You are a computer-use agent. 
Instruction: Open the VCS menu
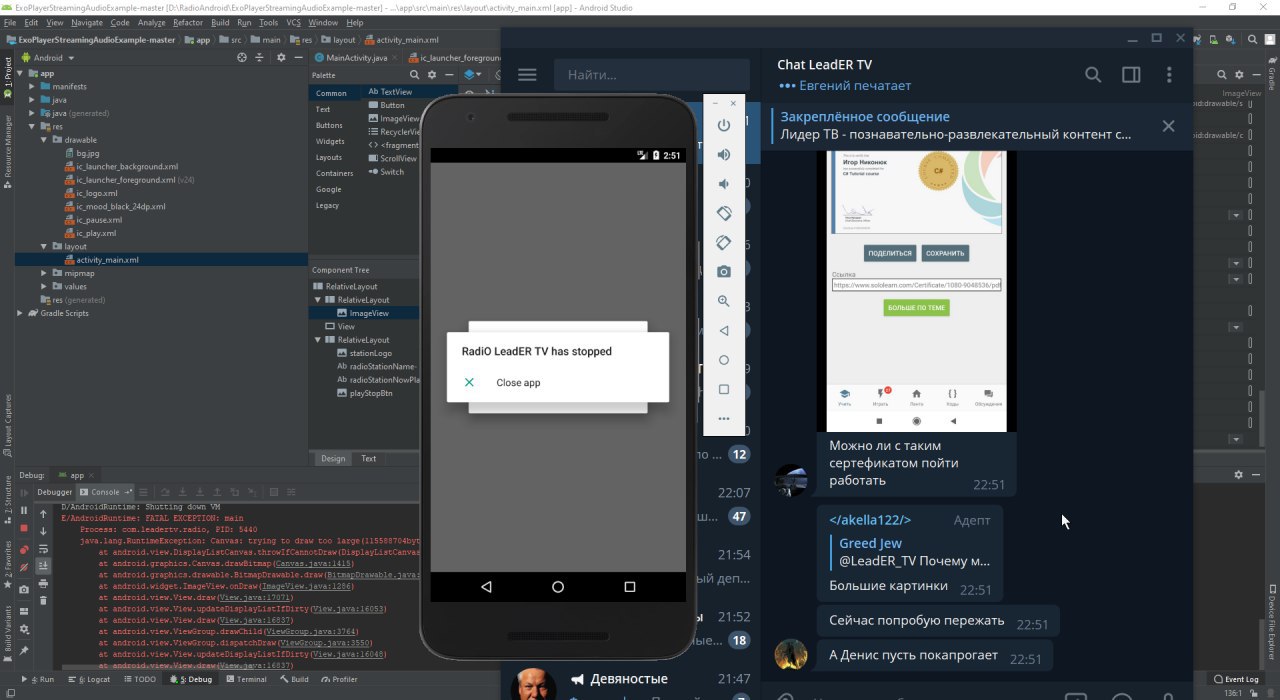click(293, 22)
